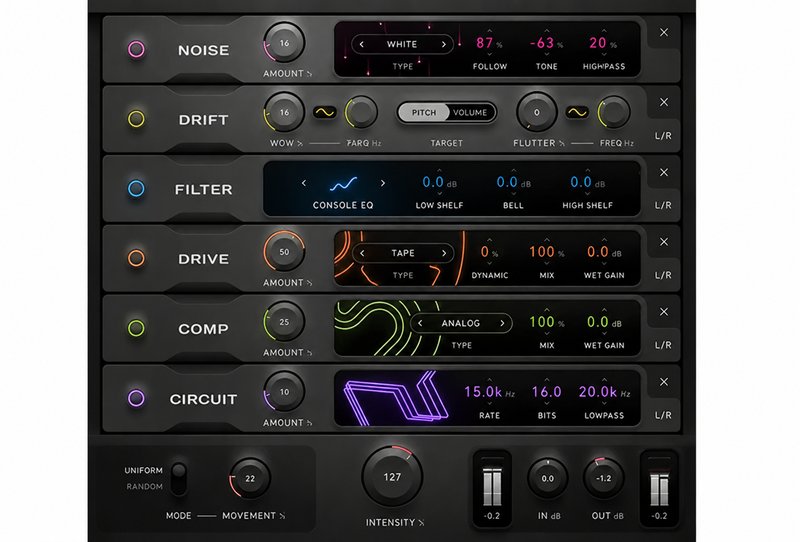Viewport: 800px width, 542px height.
Task: Click the Noise Amount knob at 16
Action: pyautogui.click(x=284, y=43)
